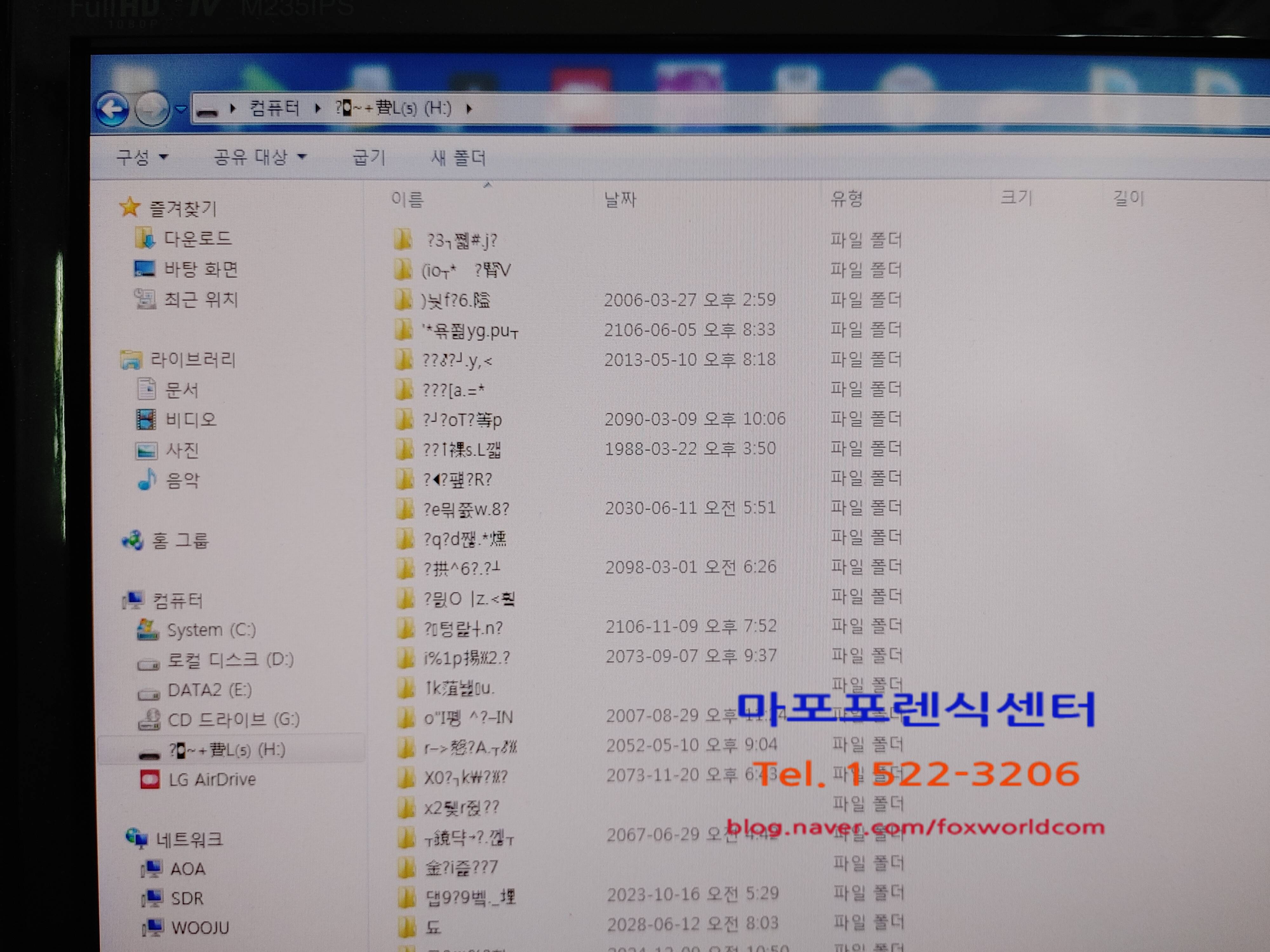Screen dimensions: 1270x952
Task: Select folder icon dated 2106-06-05
Action: pyautogui.click(x=403, y=329)
